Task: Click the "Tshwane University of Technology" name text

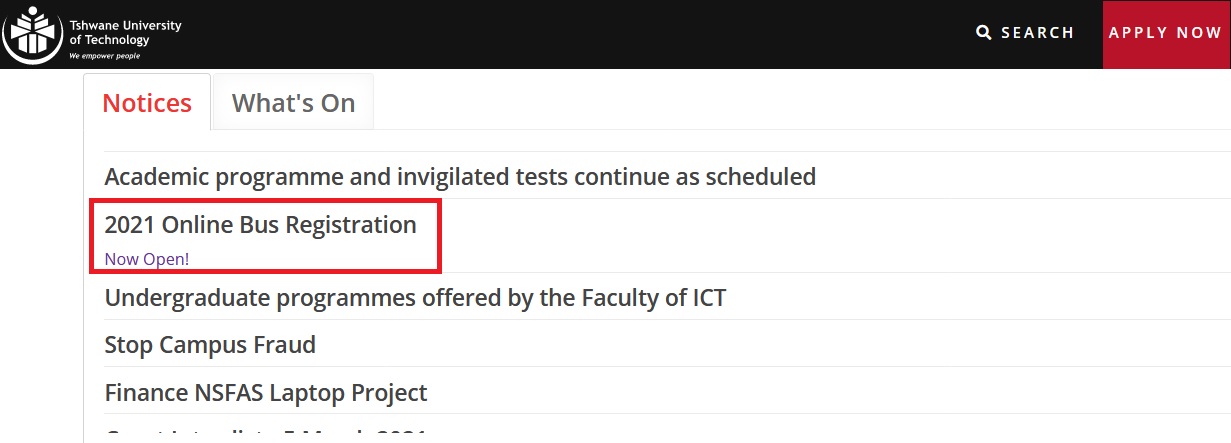Action: 125,32
